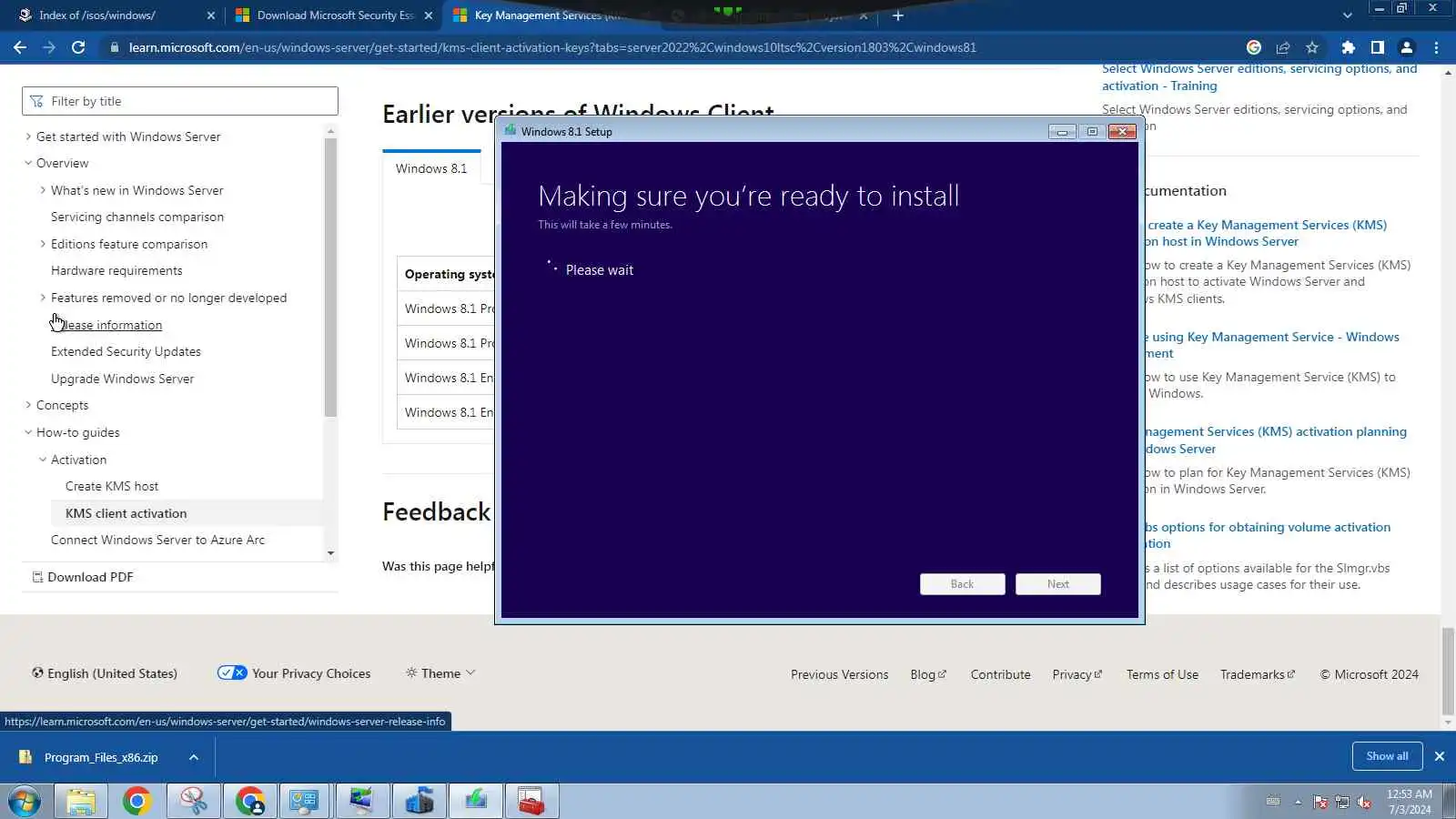Select the Windows 8.1 tab on the page
The height and width of the screenshot is (819, 1456).
click(431, 168)
